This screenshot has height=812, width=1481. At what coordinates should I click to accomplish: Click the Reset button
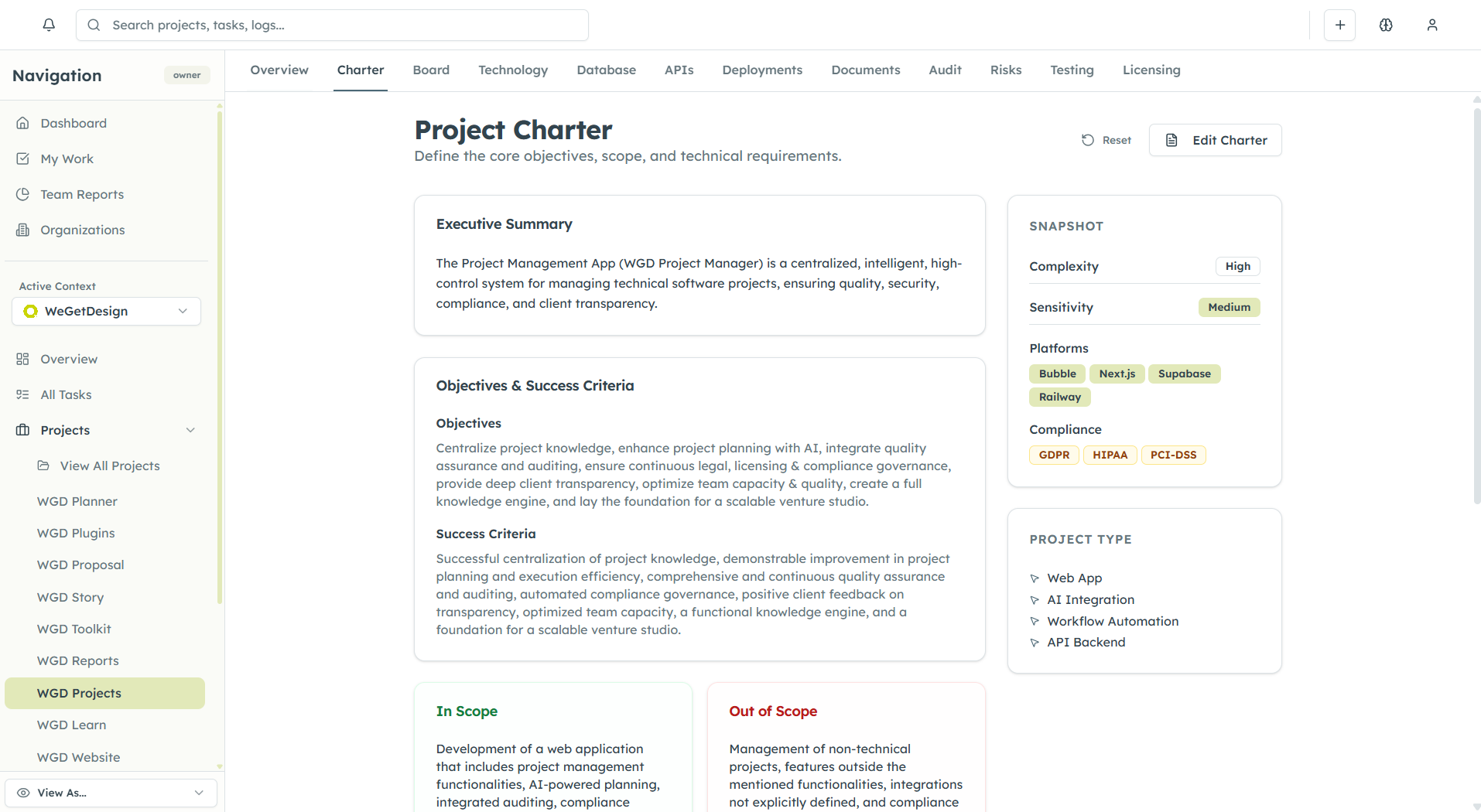(1106, 140)
